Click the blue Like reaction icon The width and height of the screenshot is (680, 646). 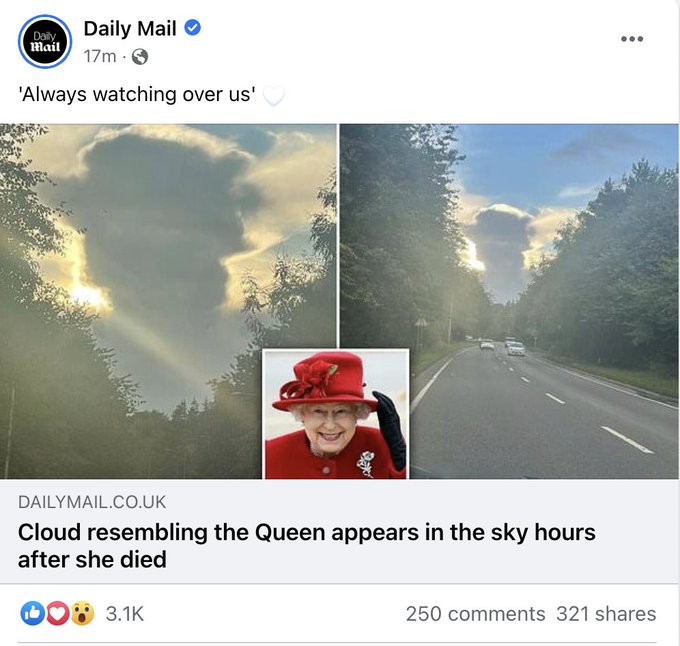coord(32,613)
